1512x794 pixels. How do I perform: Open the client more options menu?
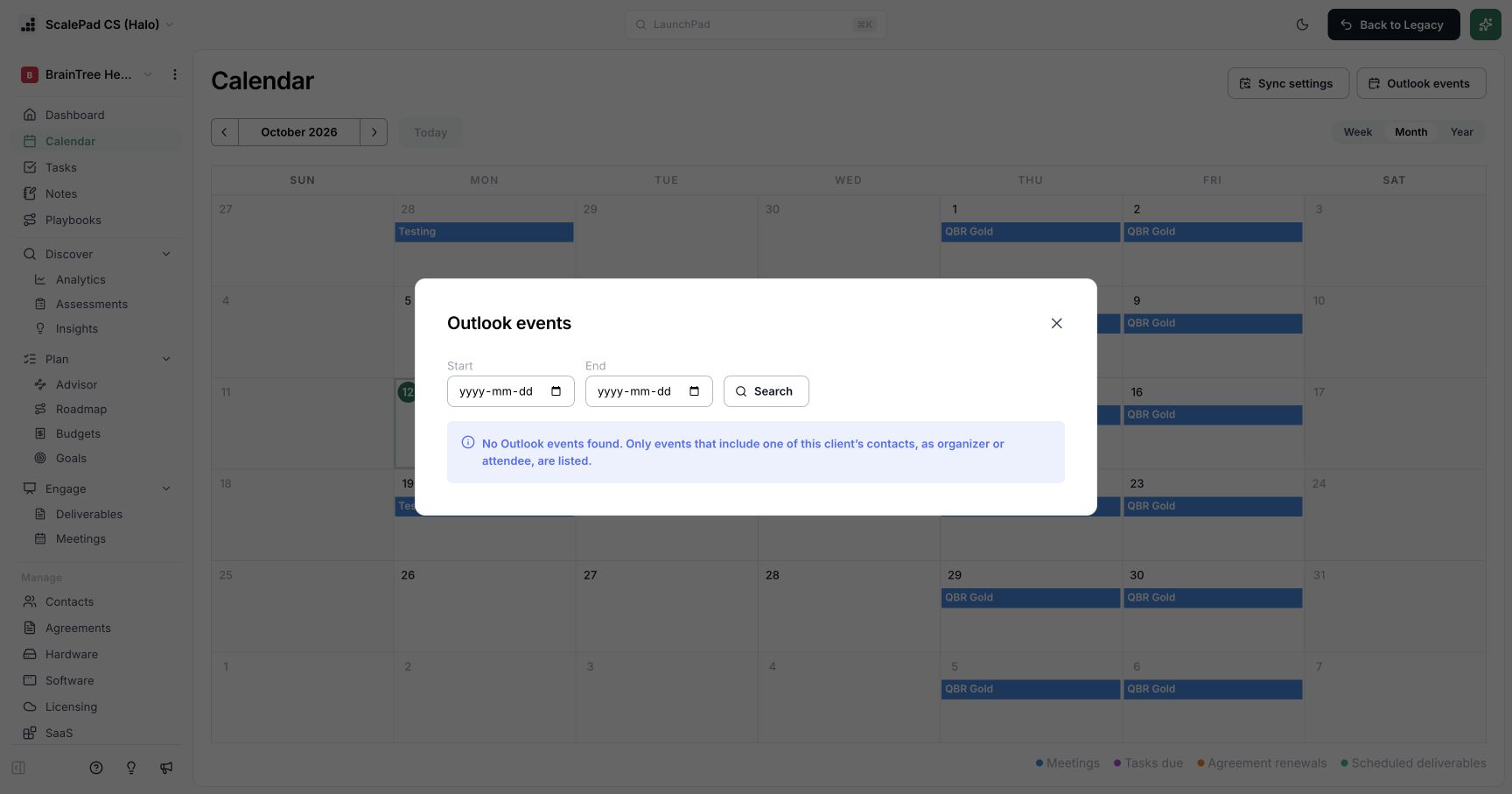(x=175, y=74)
